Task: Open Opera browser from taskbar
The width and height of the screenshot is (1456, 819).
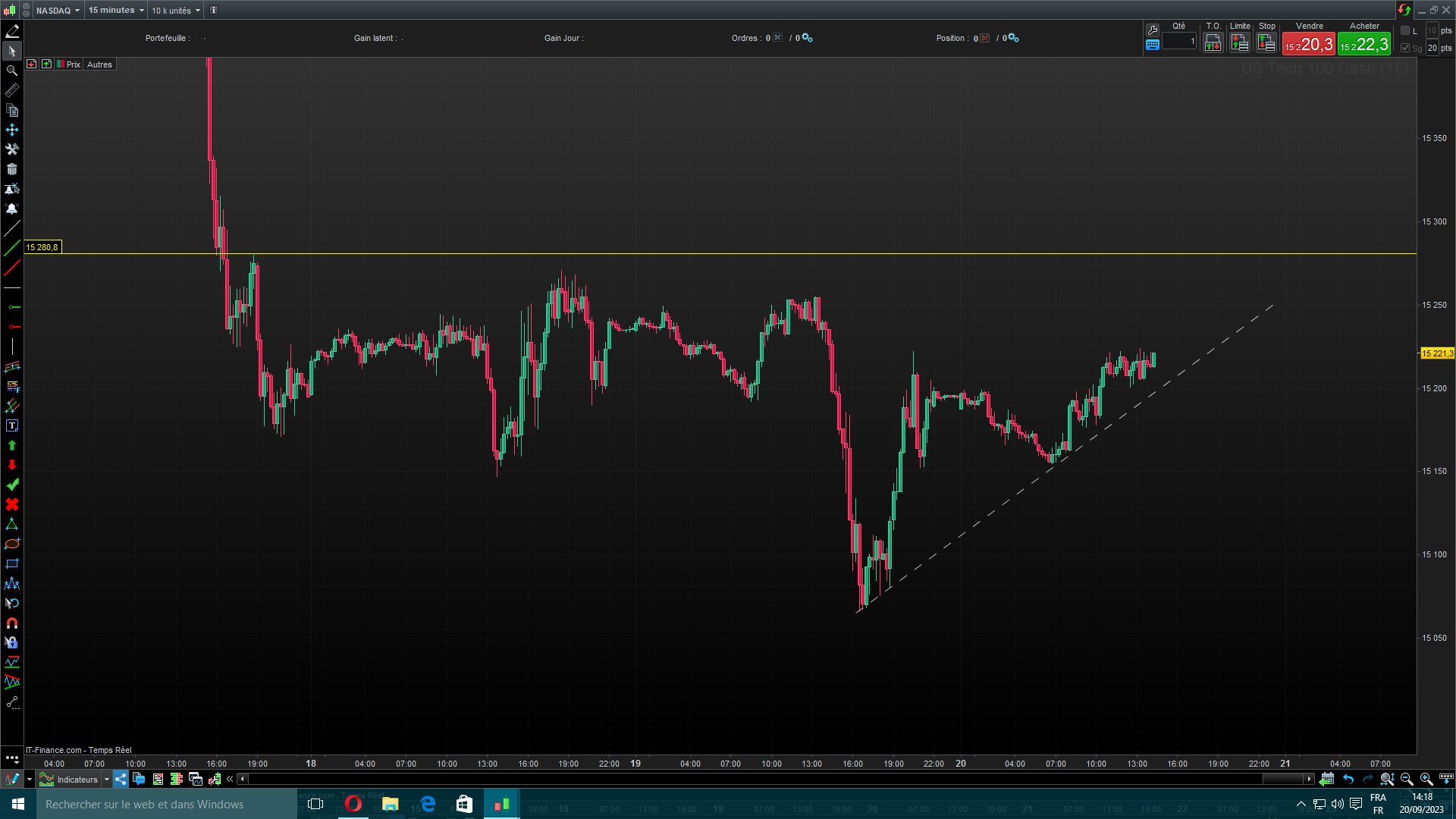Action: click(x=353, y=804)
